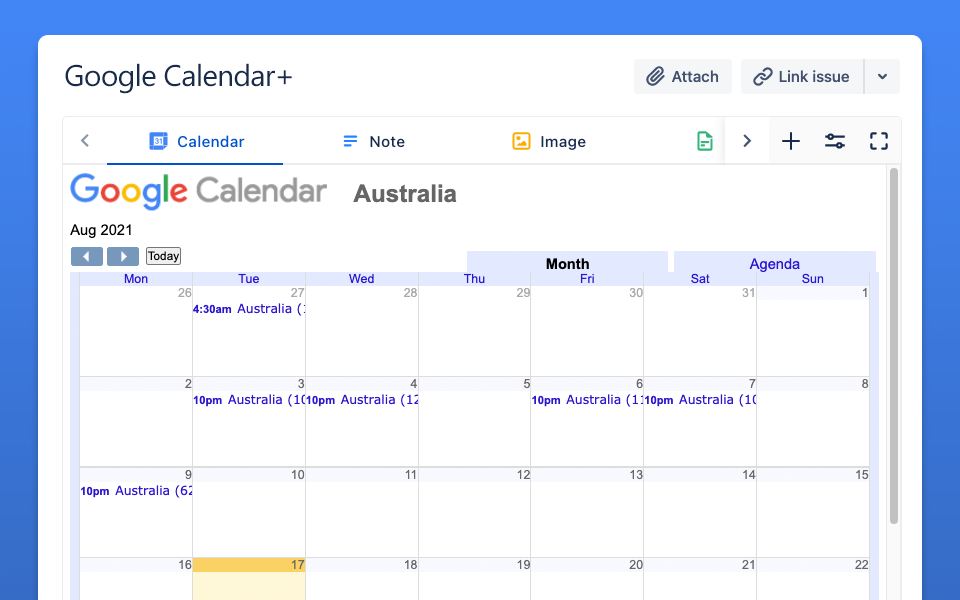Open the 10pm Australia event on August 7
Viewport: 960px width, 600px height.
click(700, 400)
